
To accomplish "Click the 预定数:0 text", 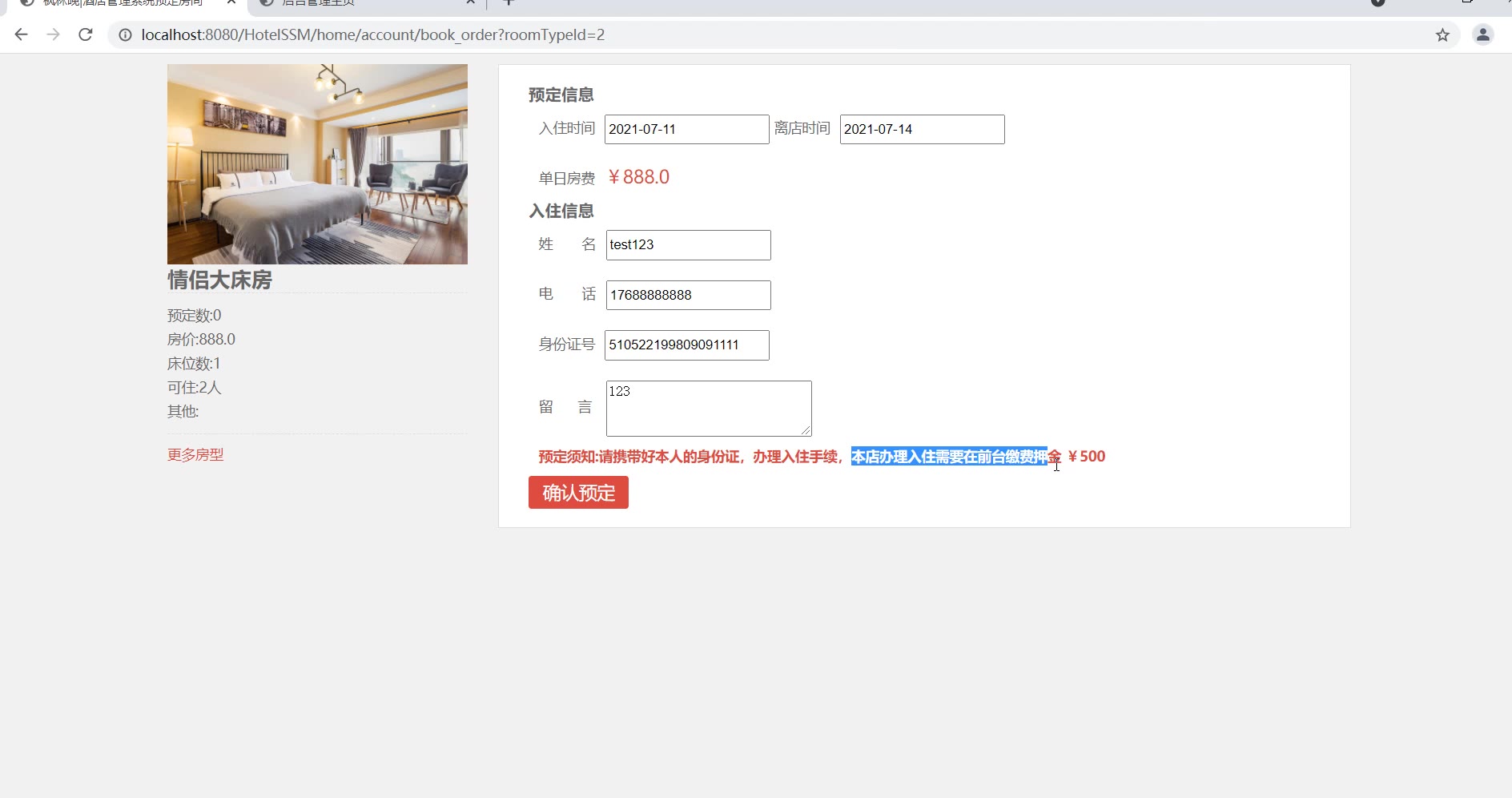I will coord(195,315).
